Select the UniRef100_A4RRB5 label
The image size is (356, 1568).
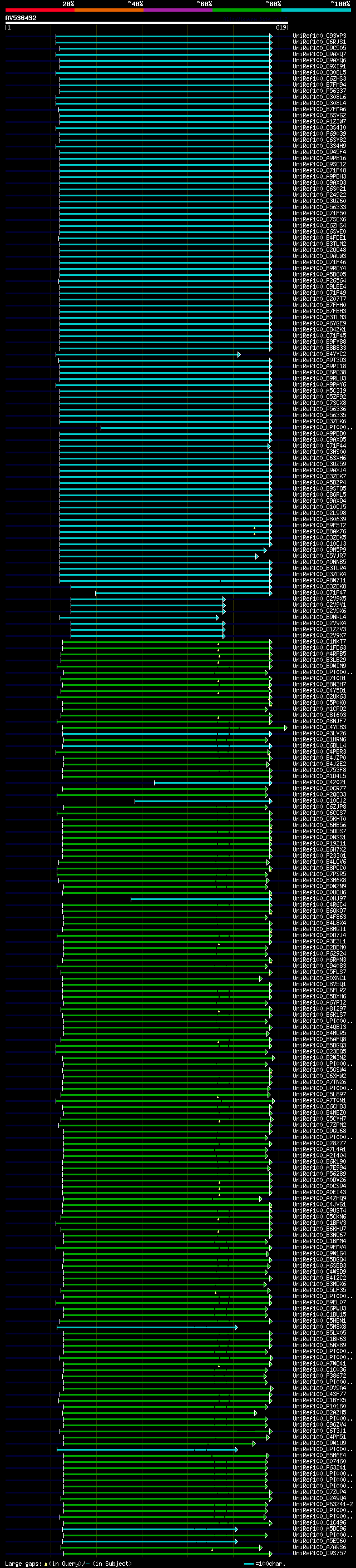point(319,654)
